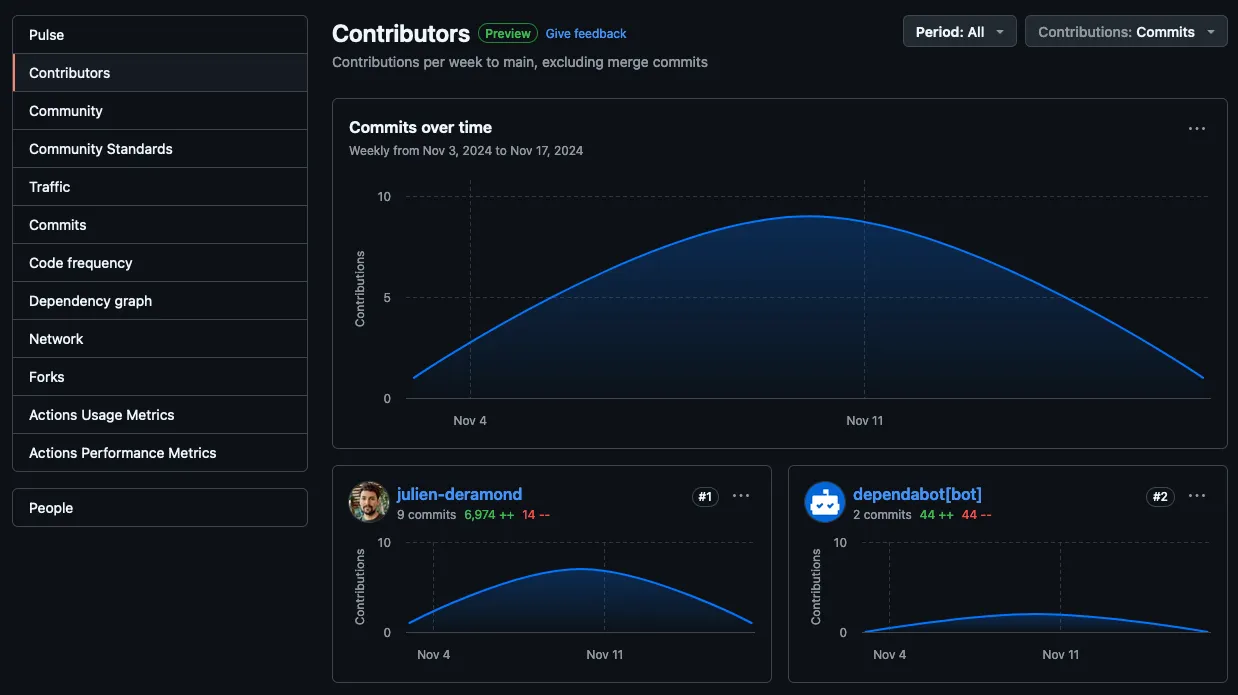Open Actions Performance Metrics
The height and width of the screenshot is (695, 1238).
click(x=160, y=453)
